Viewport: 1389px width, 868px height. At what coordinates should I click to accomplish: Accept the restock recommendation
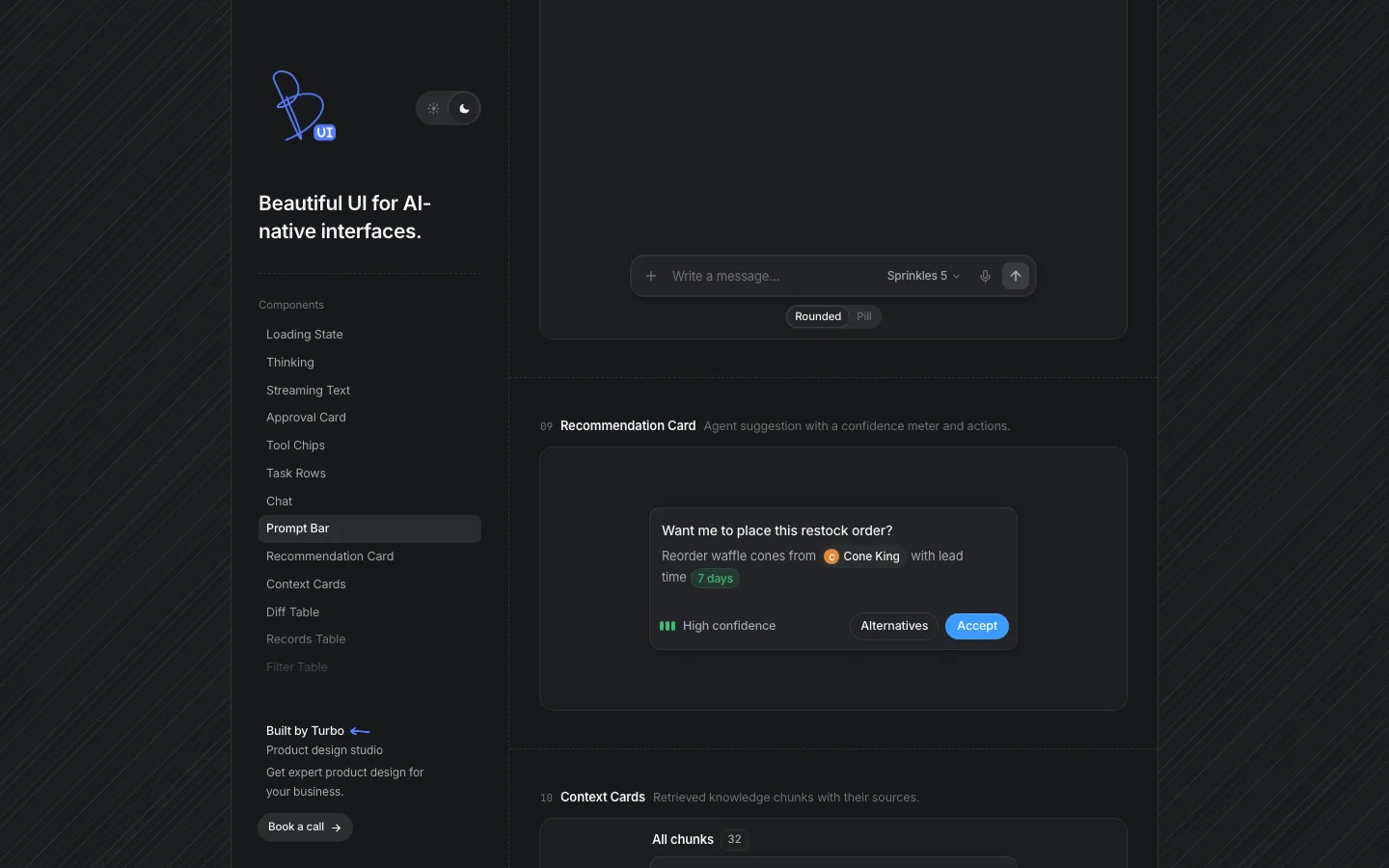point(977,626)
